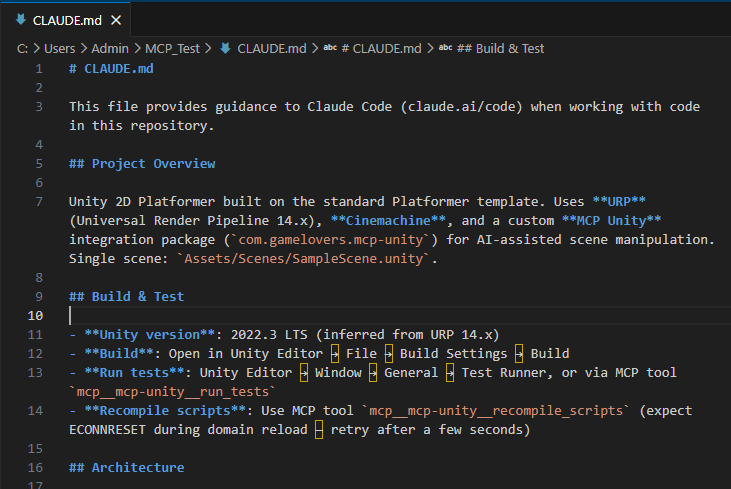Viewport: 731px width, 489px height.
Task: Place cursor on empty line 10
Action: point(399,316)
